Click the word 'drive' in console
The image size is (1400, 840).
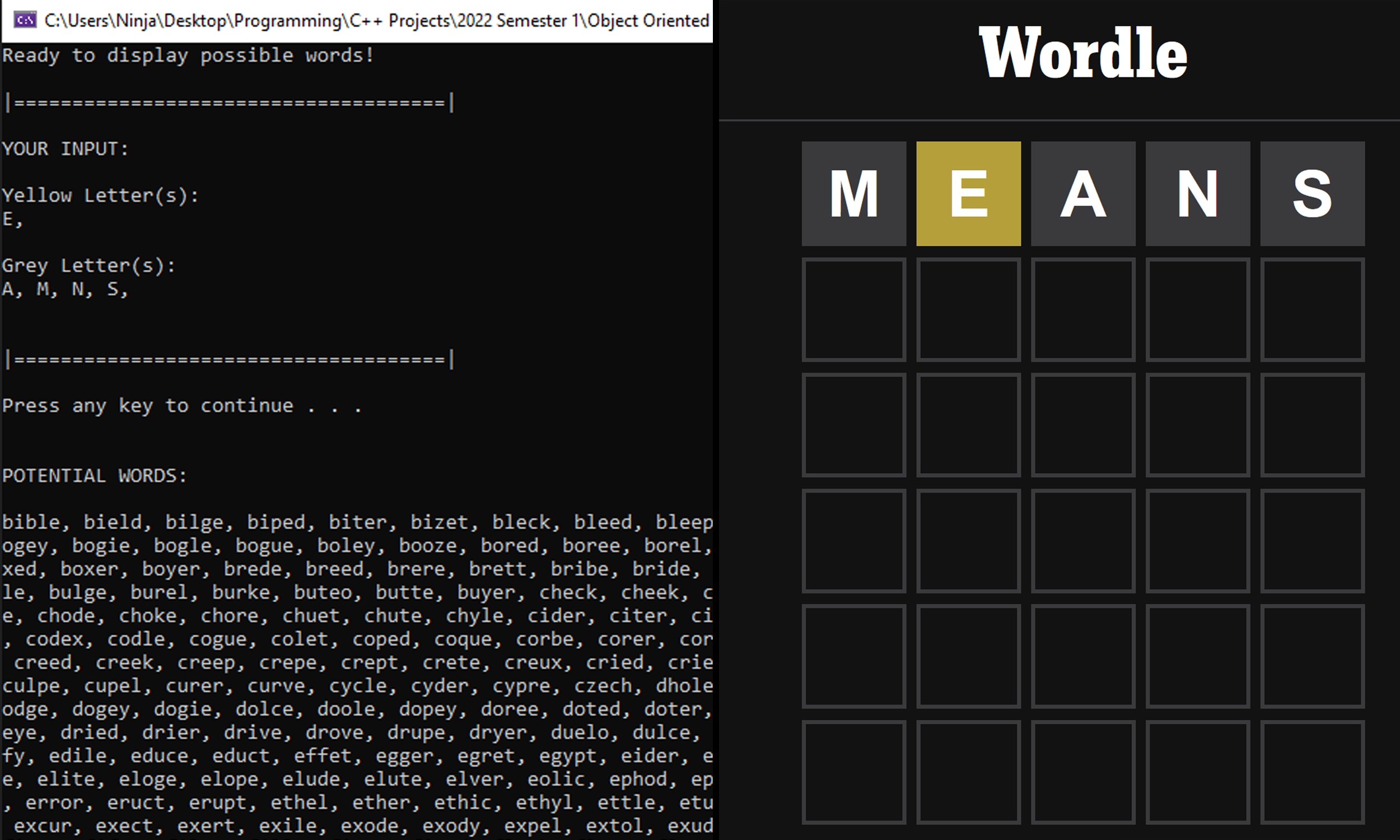(253, 732)
